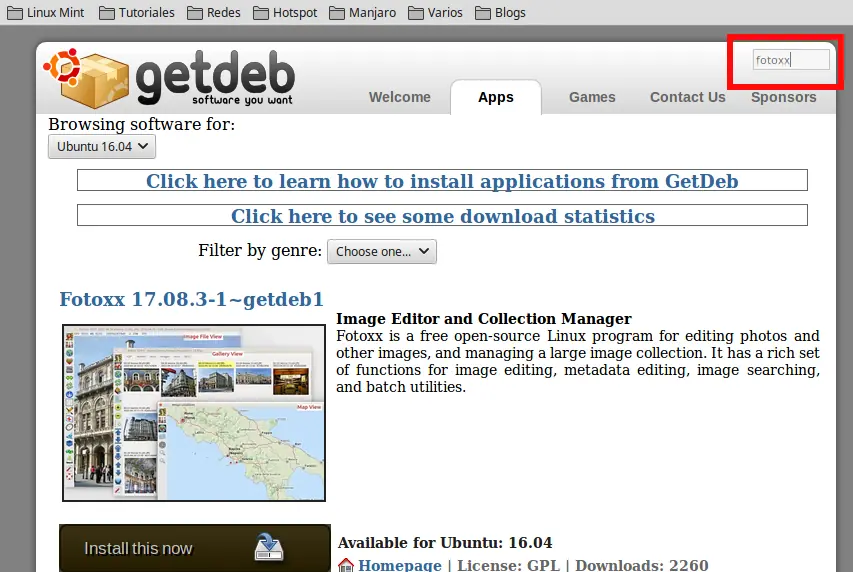Open the Sponsors tab
The image size is (853, 572).
[x=783, y=97]
